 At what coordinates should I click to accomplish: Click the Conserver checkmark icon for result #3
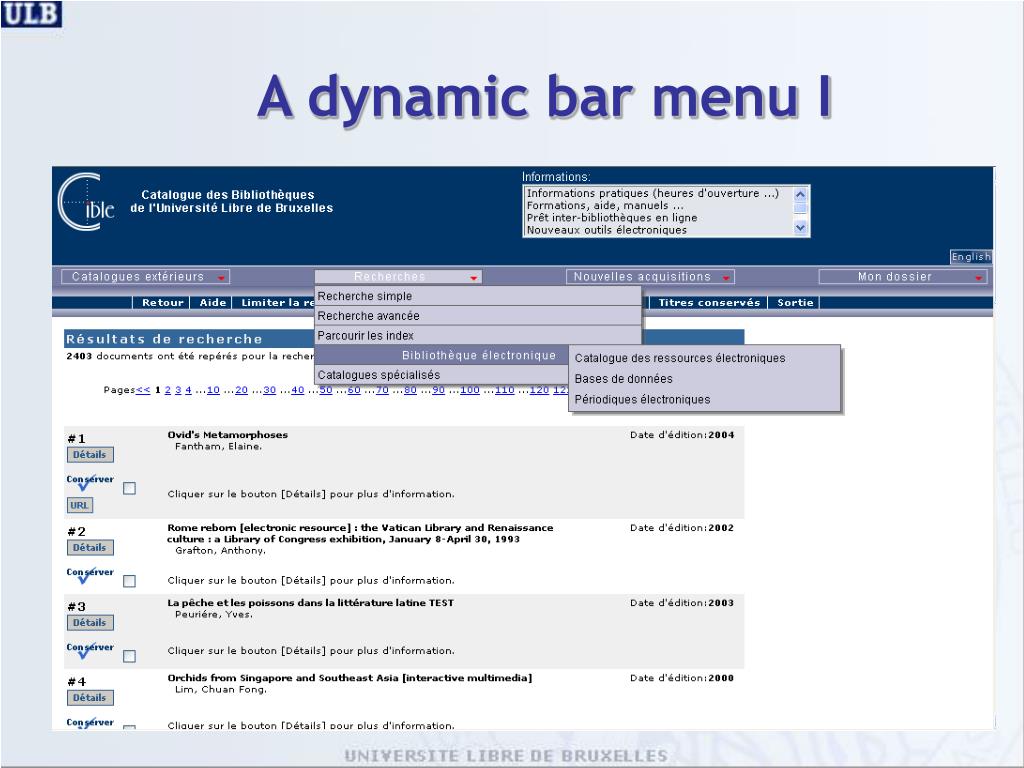pyautogui.click(x=89, y=650)
